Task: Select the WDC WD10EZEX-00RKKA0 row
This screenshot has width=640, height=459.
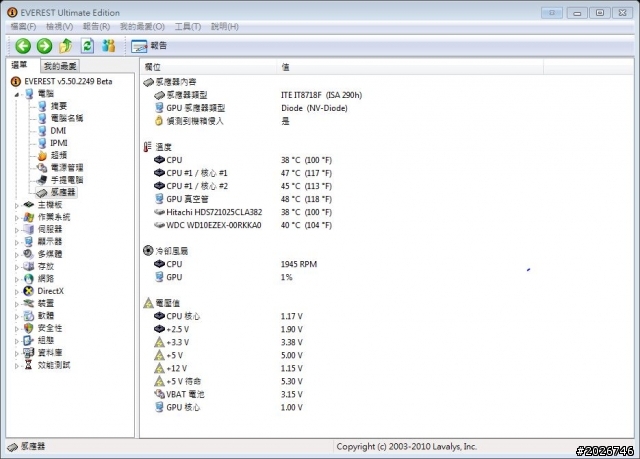Action: pos(243,225)
